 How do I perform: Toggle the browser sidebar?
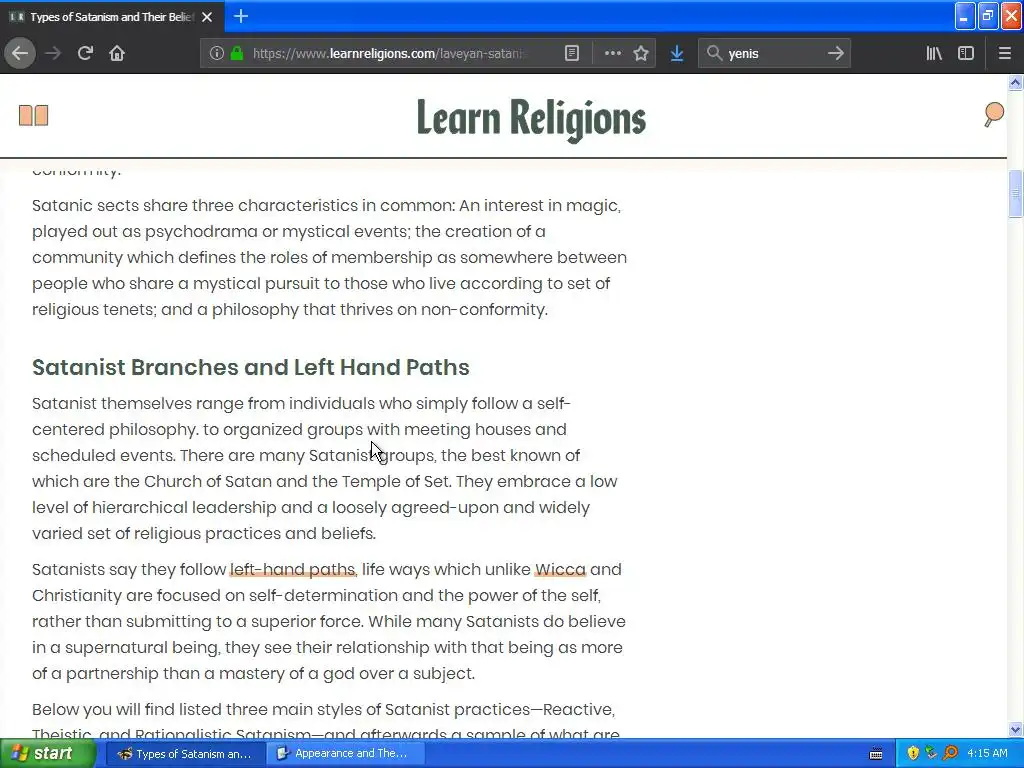tap(966, 54)
